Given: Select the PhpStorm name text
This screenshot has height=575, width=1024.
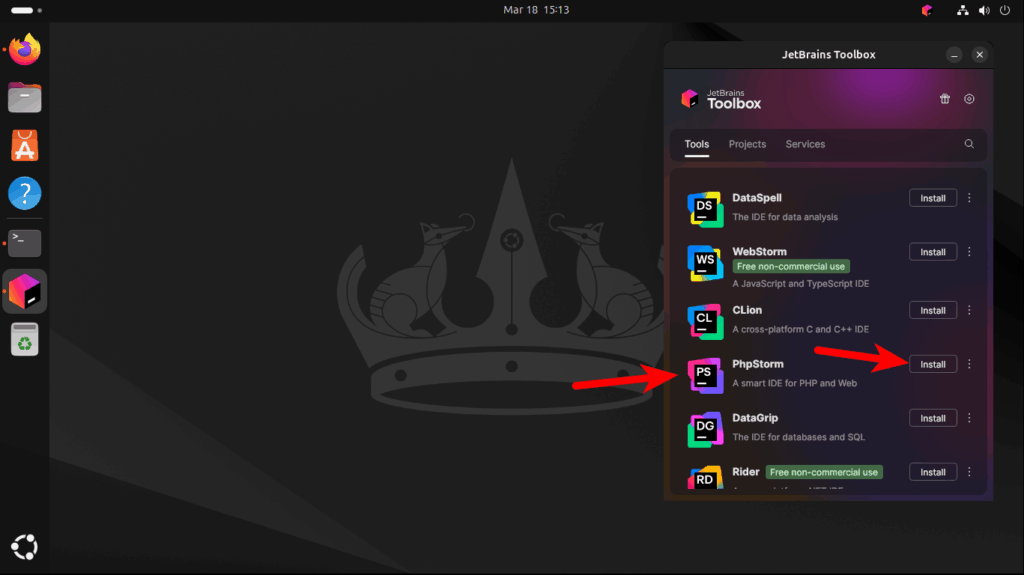Looking at the screenshot, I should tap(758, 364).
